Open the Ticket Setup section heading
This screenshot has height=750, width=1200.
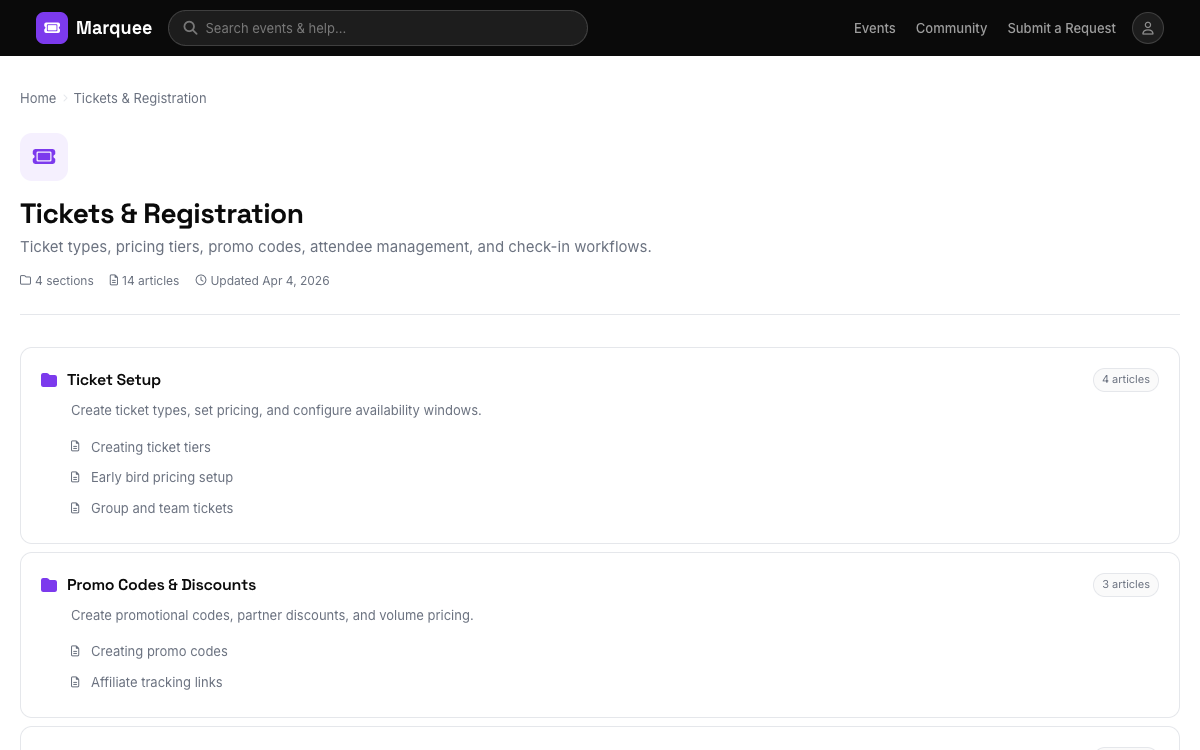click(x=114, y=380)
